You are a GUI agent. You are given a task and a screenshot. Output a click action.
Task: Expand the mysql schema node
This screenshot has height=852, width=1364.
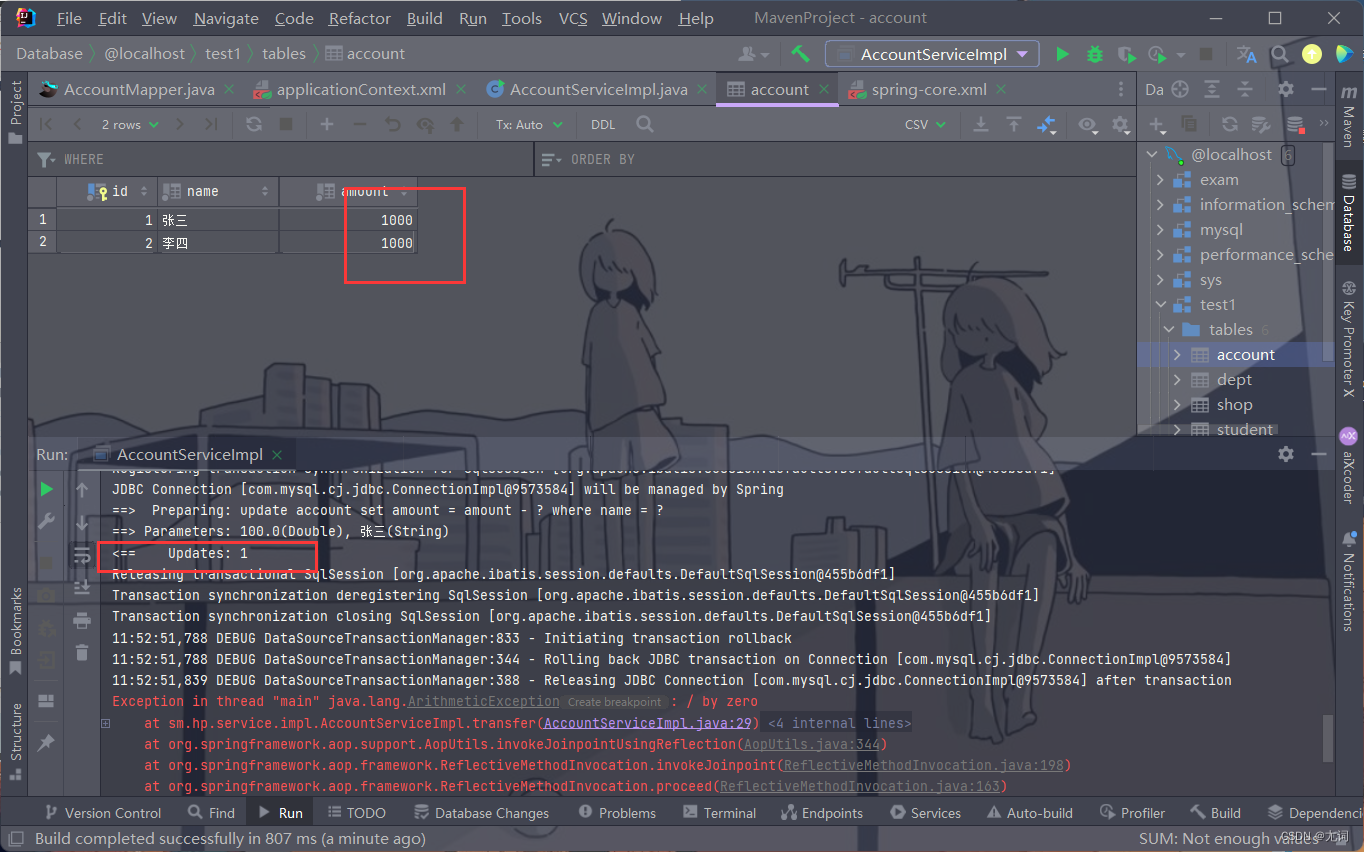tap(1160, 230)
